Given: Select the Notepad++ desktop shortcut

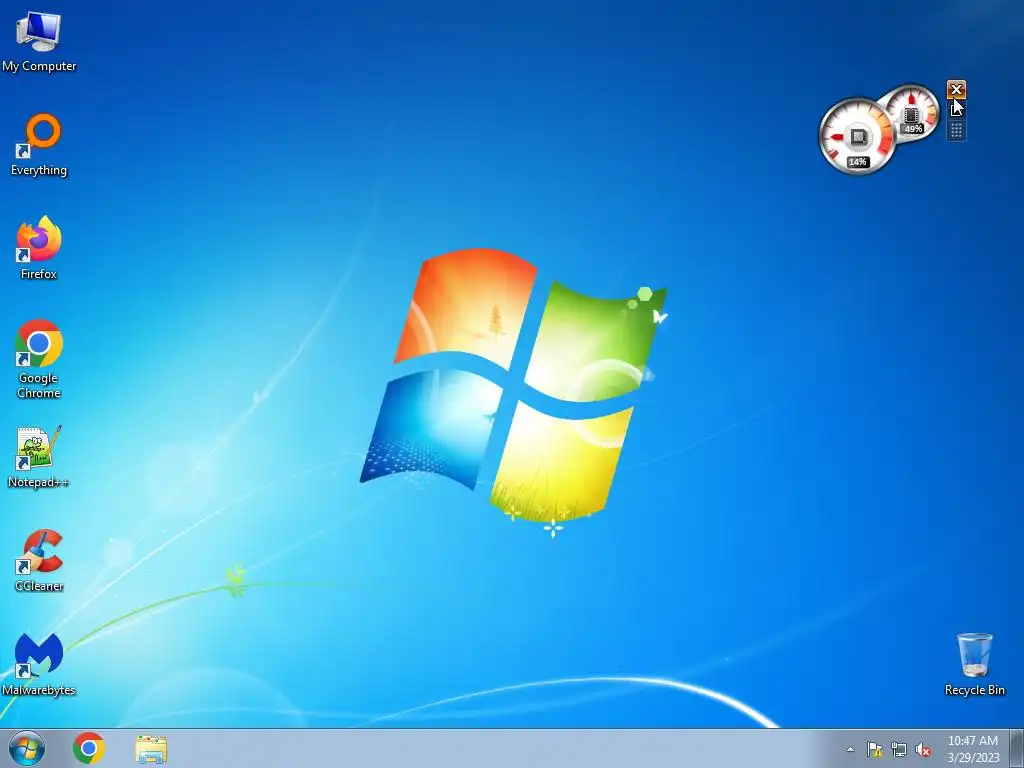Looking at the screenshot, I should 39,457.
